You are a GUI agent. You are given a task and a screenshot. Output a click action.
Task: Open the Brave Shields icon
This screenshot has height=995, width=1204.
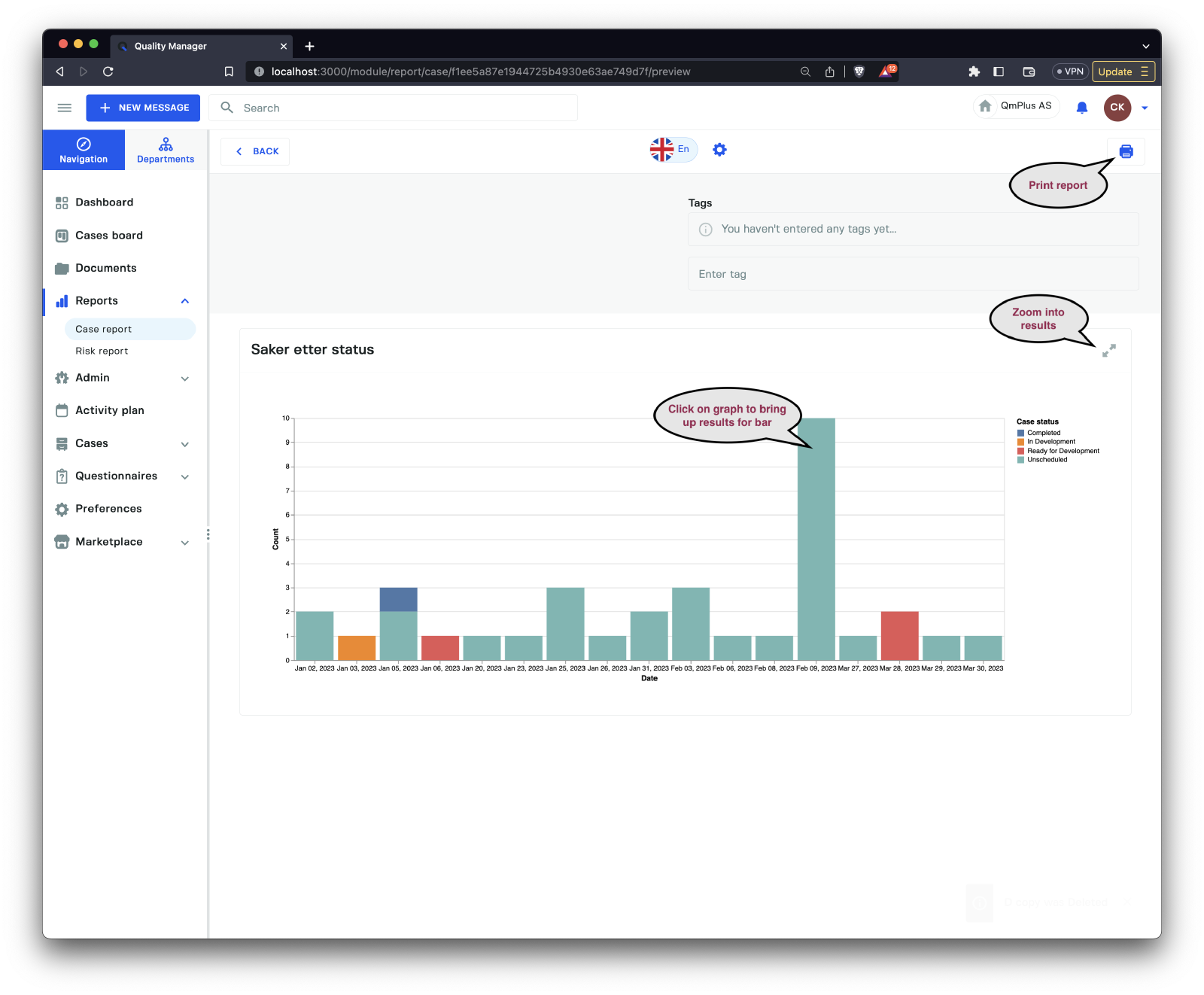pos(859,72)
